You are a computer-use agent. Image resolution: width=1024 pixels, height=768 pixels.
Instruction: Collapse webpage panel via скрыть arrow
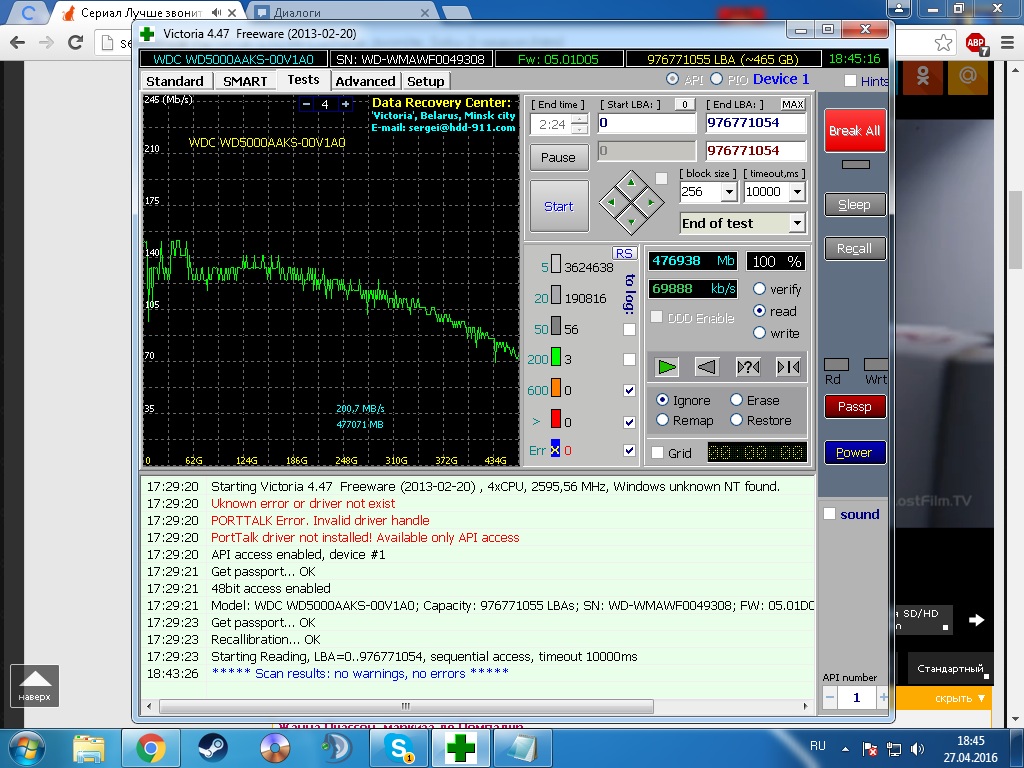tap(981, 698)
